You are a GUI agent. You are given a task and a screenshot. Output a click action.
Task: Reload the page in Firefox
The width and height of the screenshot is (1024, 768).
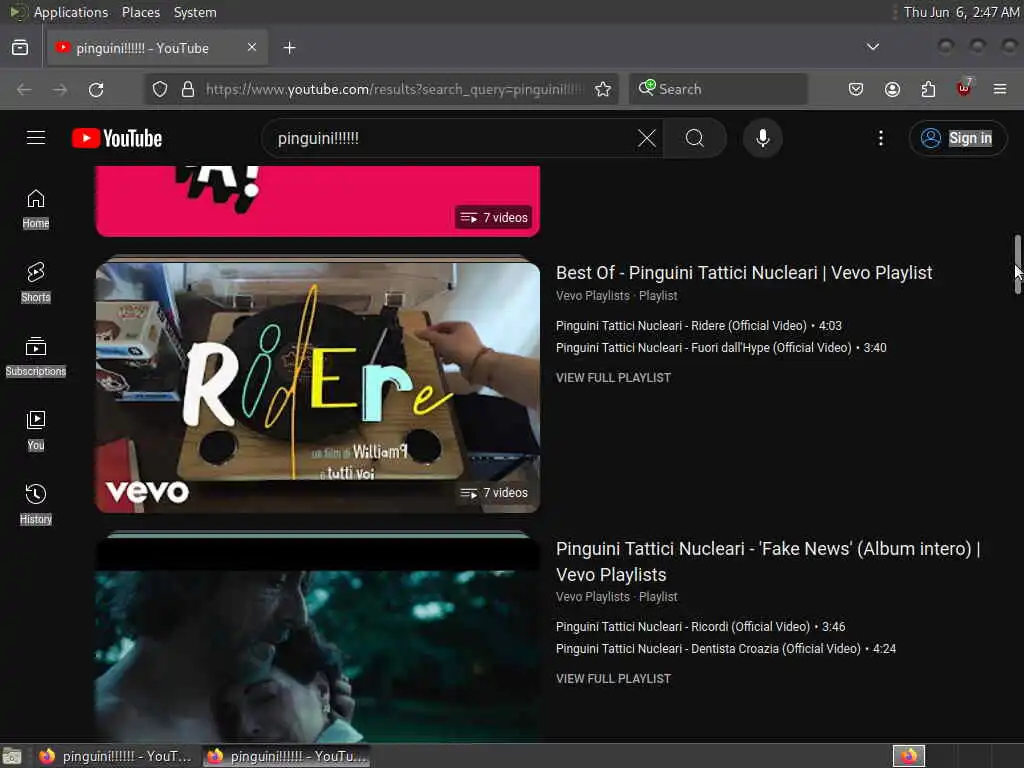(96, 89)
